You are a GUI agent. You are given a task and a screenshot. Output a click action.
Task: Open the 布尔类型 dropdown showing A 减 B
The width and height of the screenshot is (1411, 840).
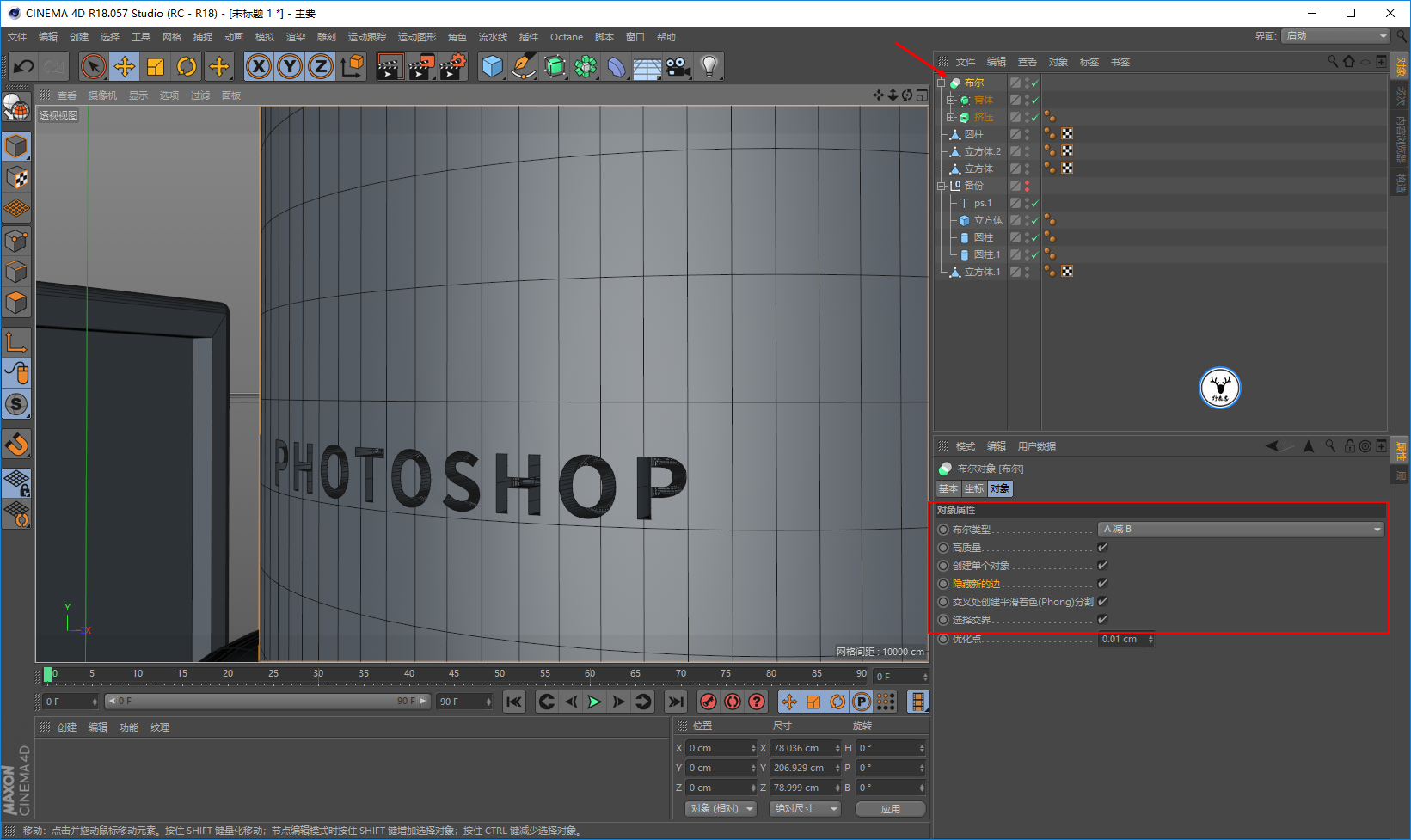(1241, 530)
